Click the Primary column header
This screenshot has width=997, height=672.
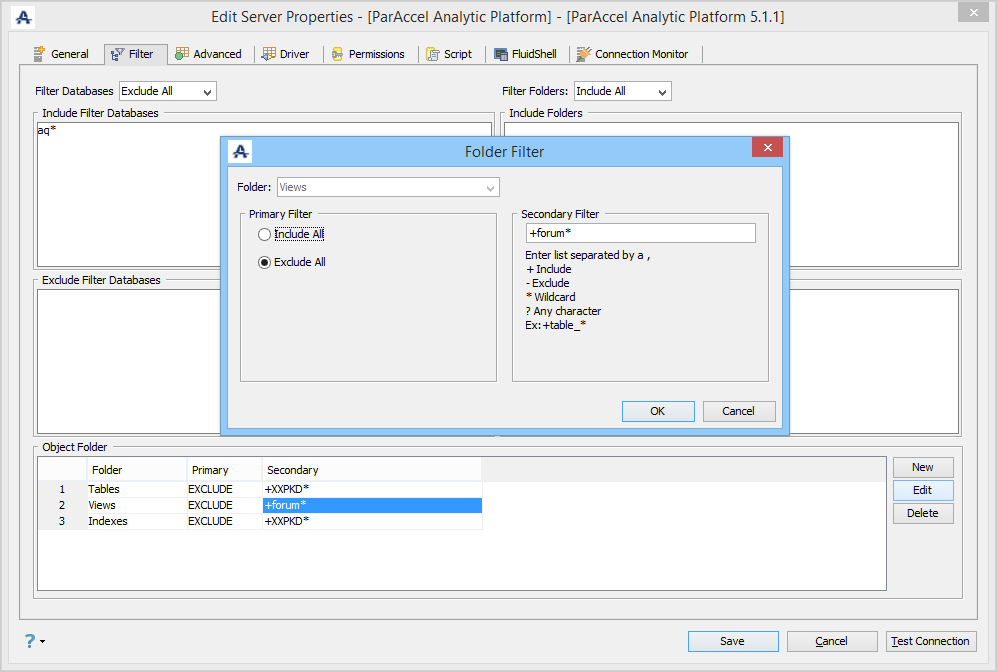(x=224, y=470)
